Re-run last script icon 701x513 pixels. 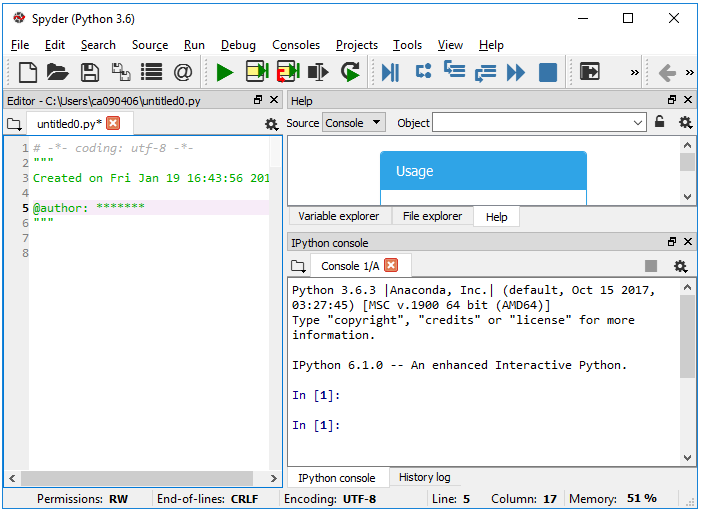click(350, 72)
